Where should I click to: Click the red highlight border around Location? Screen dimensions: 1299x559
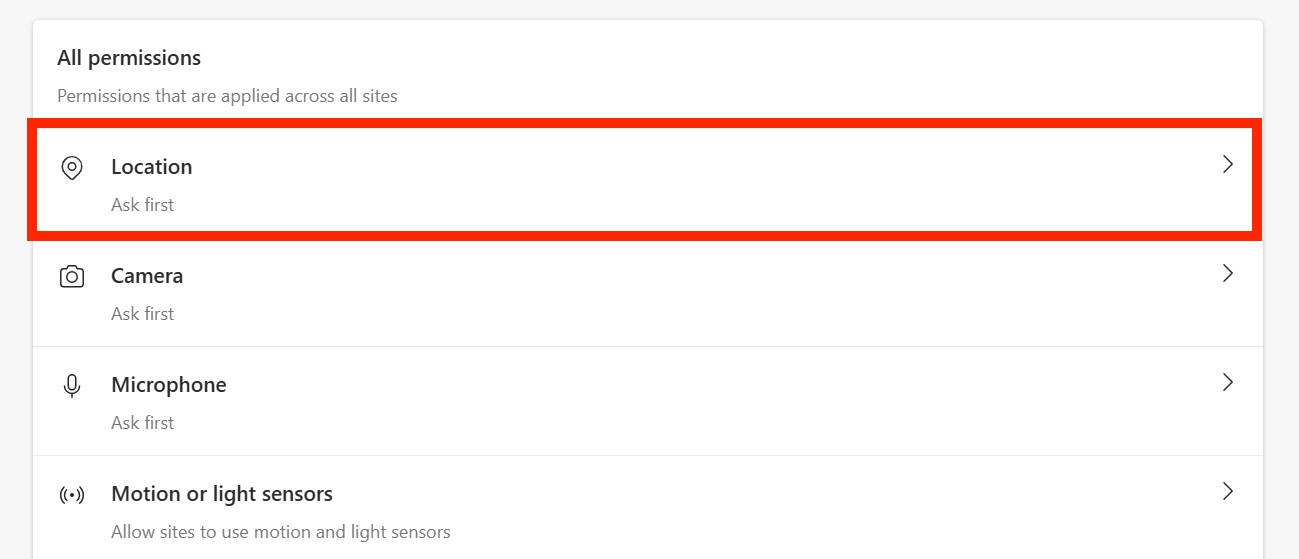click(x=644, y=123)
